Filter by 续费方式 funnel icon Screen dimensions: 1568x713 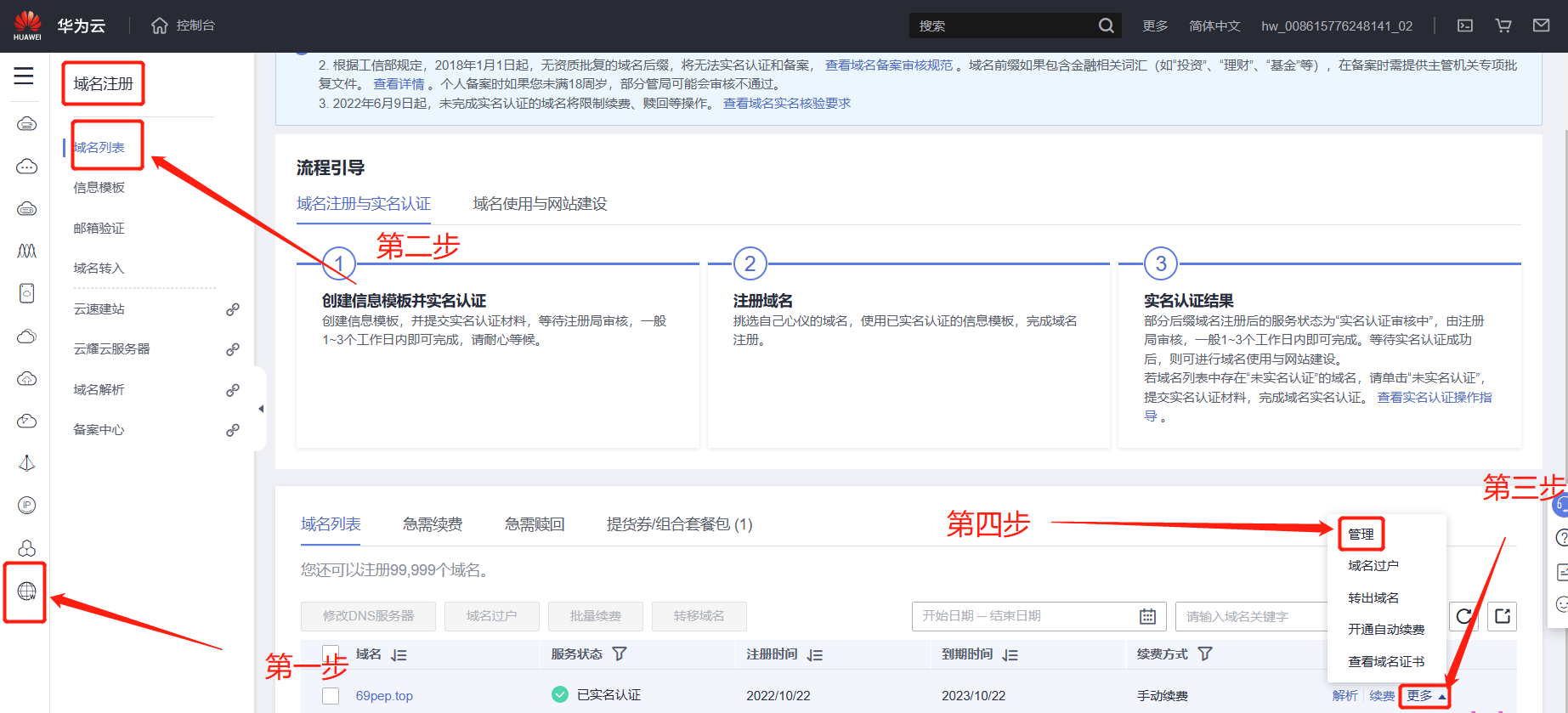point(1205,654)
